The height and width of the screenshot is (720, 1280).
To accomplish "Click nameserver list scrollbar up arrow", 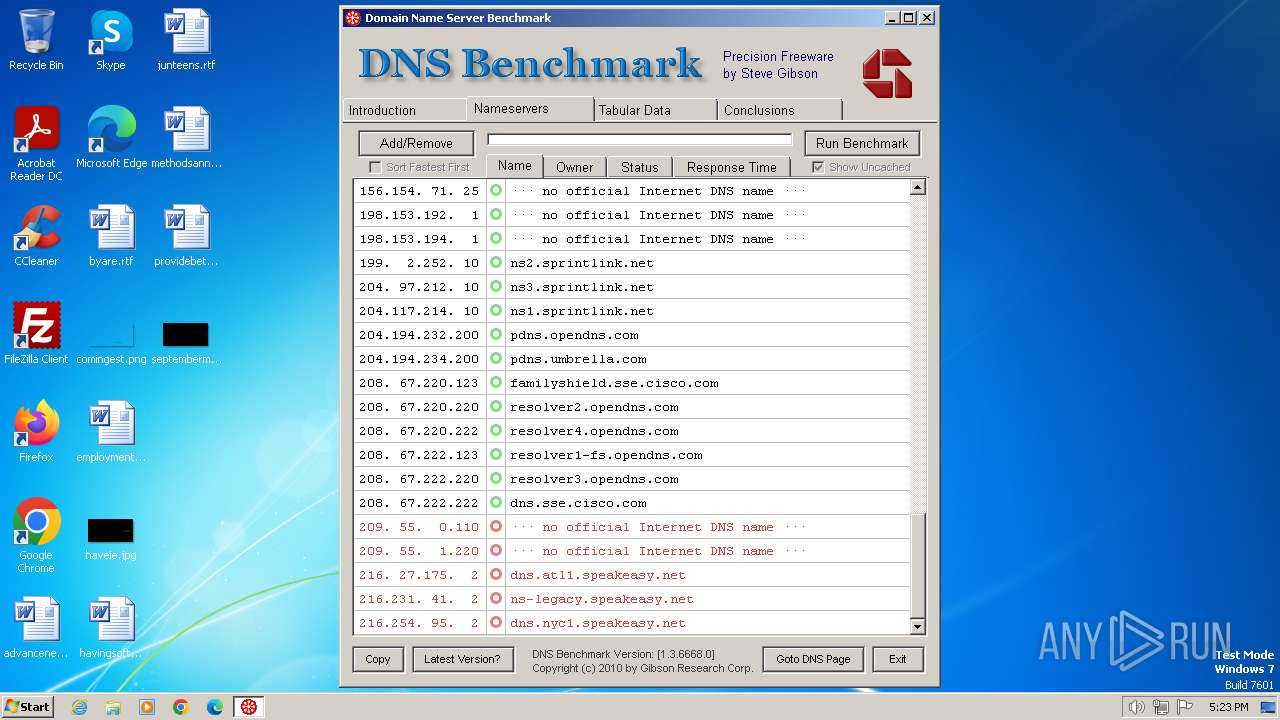I will [918, 187].
